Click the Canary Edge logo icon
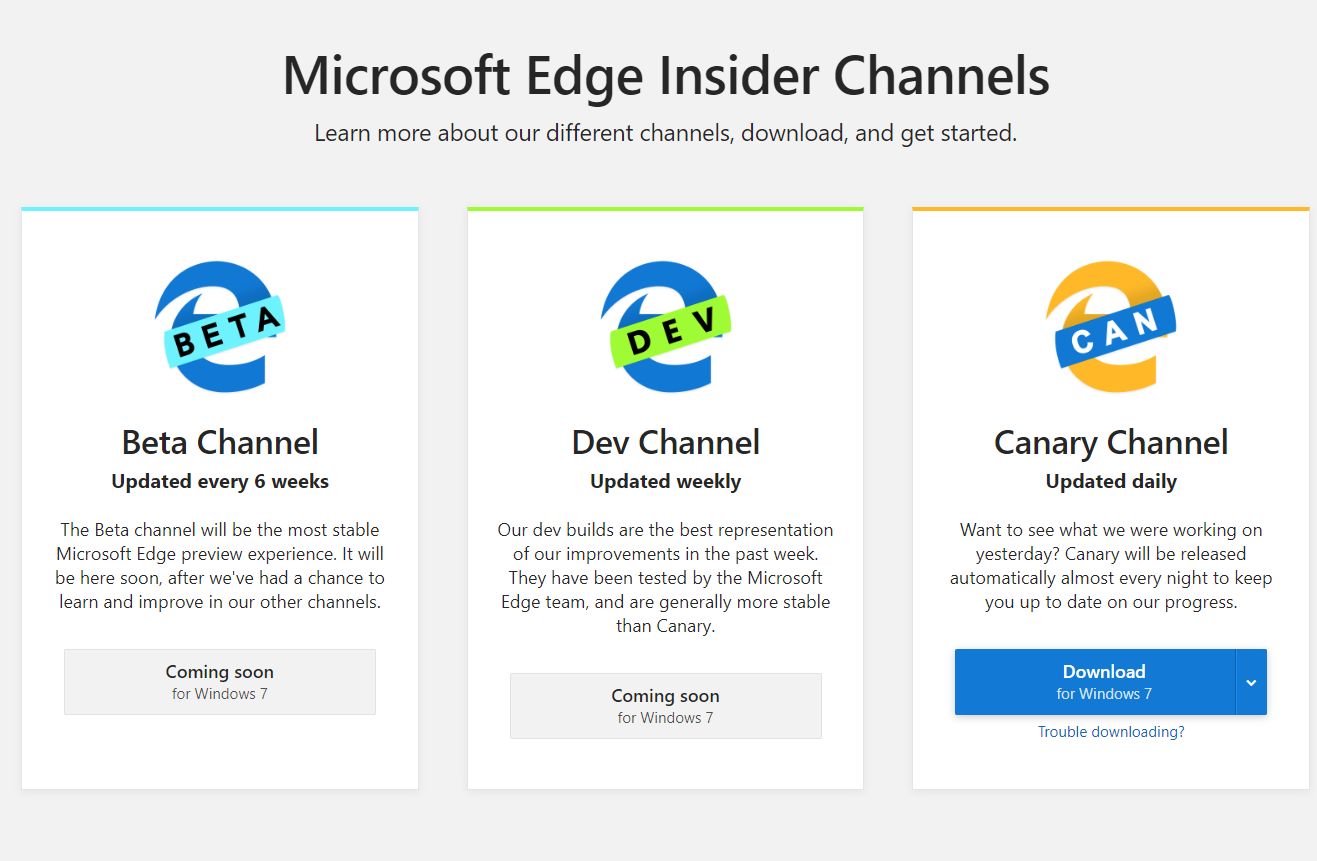1317x861 pixels. pyautogui.click(x=1111, y=326)
